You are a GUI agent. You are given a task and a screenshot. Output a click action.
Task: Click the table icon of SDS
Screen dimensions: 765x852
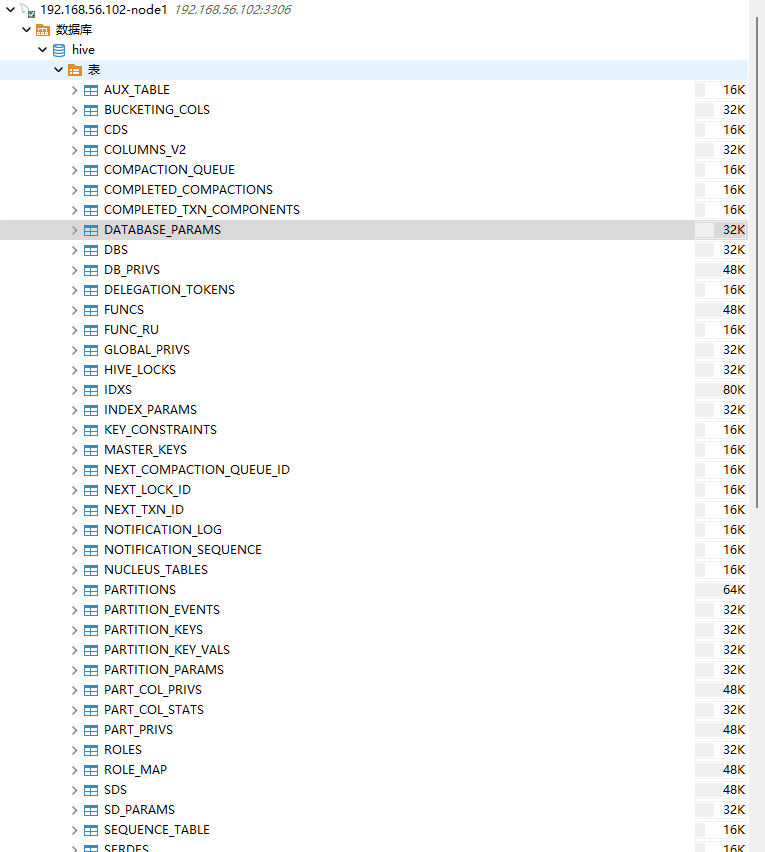point(91,790)
